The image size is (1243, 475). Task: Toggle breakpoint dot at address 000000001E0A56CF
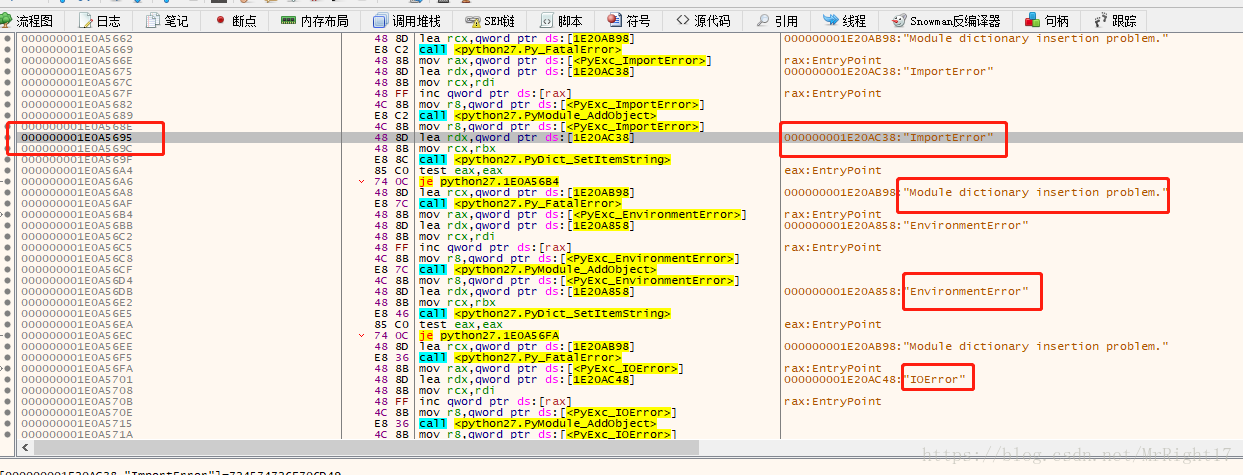(8, 269)
